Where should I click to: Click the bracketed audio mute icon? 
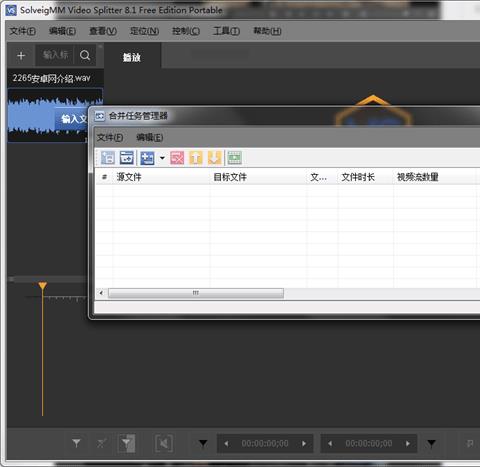pos(164,443)
